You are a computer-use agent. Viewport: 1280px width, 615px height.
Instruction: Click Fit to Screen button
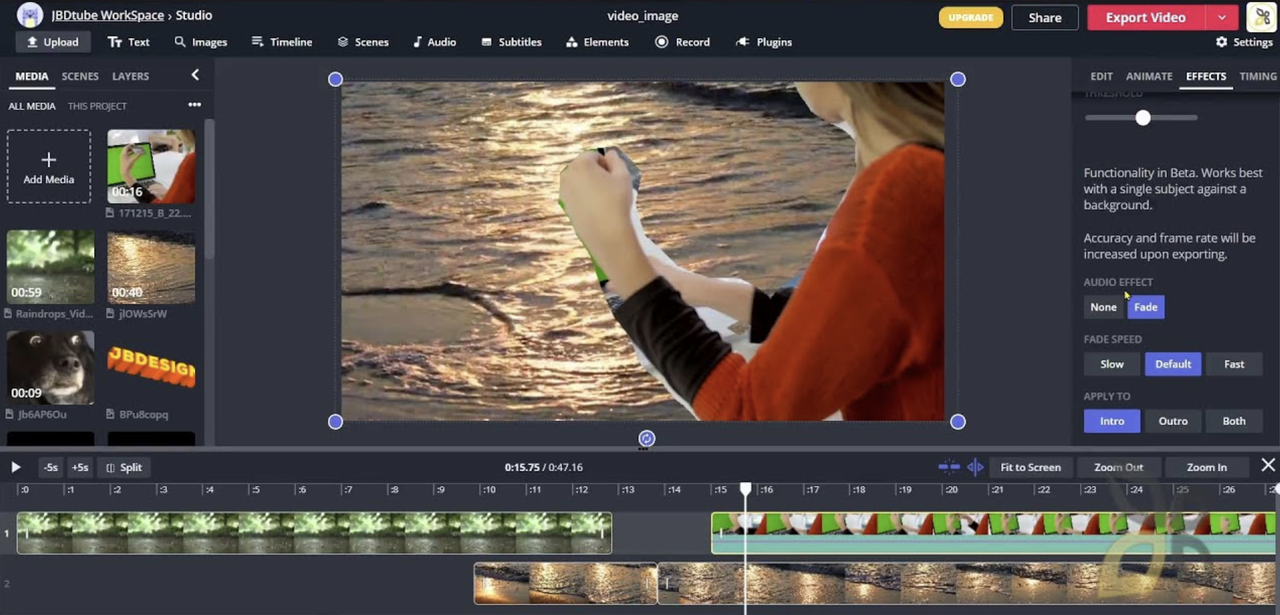1030,467
